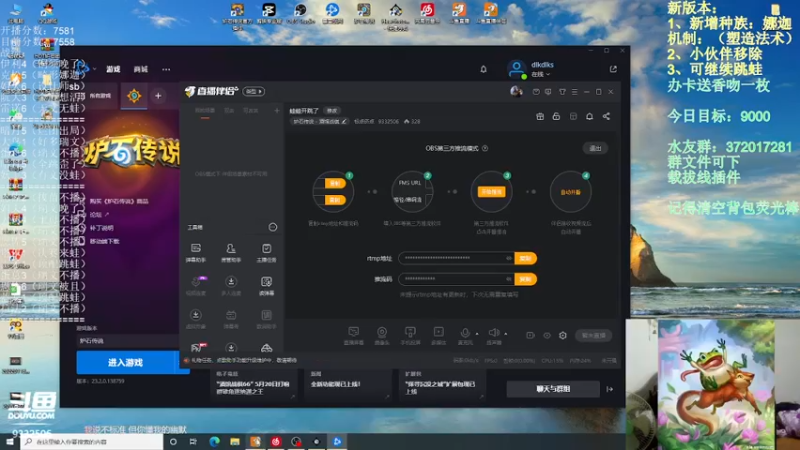Add a 直播弹幕 source in the bottom bar

click(354, 336)
